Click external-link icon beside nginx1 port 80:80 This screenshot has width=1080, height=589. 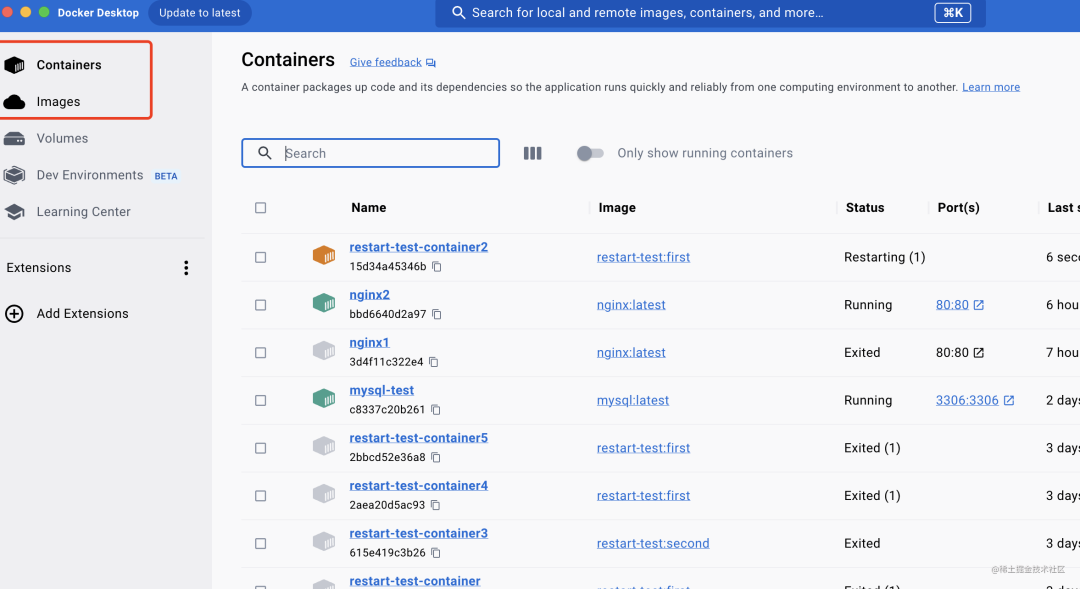[x=979, y=353]
